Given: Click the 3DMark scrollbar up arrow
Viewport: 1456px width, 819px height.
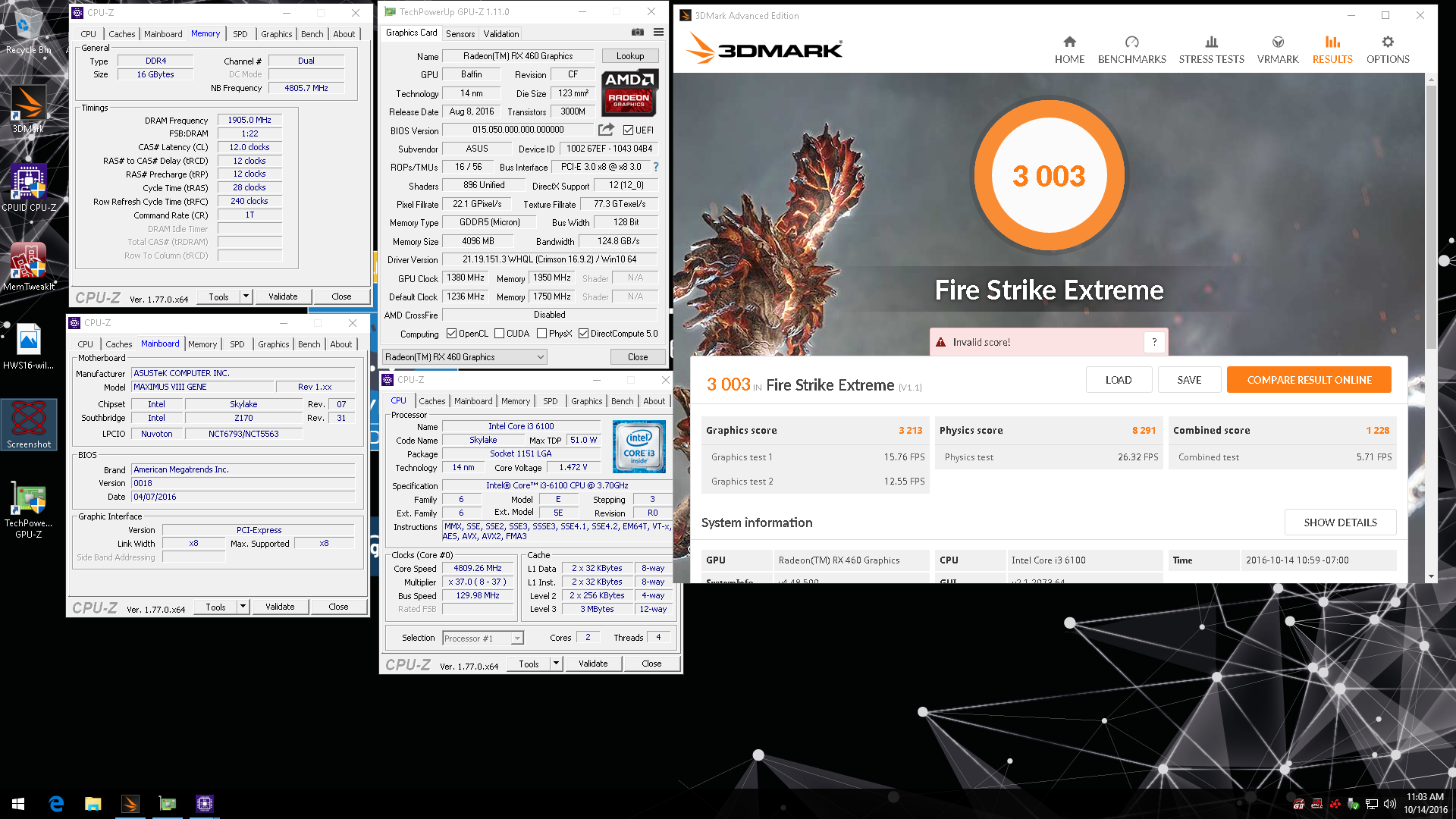Looking at the screenshot, I should click(x=1431, y=79).
